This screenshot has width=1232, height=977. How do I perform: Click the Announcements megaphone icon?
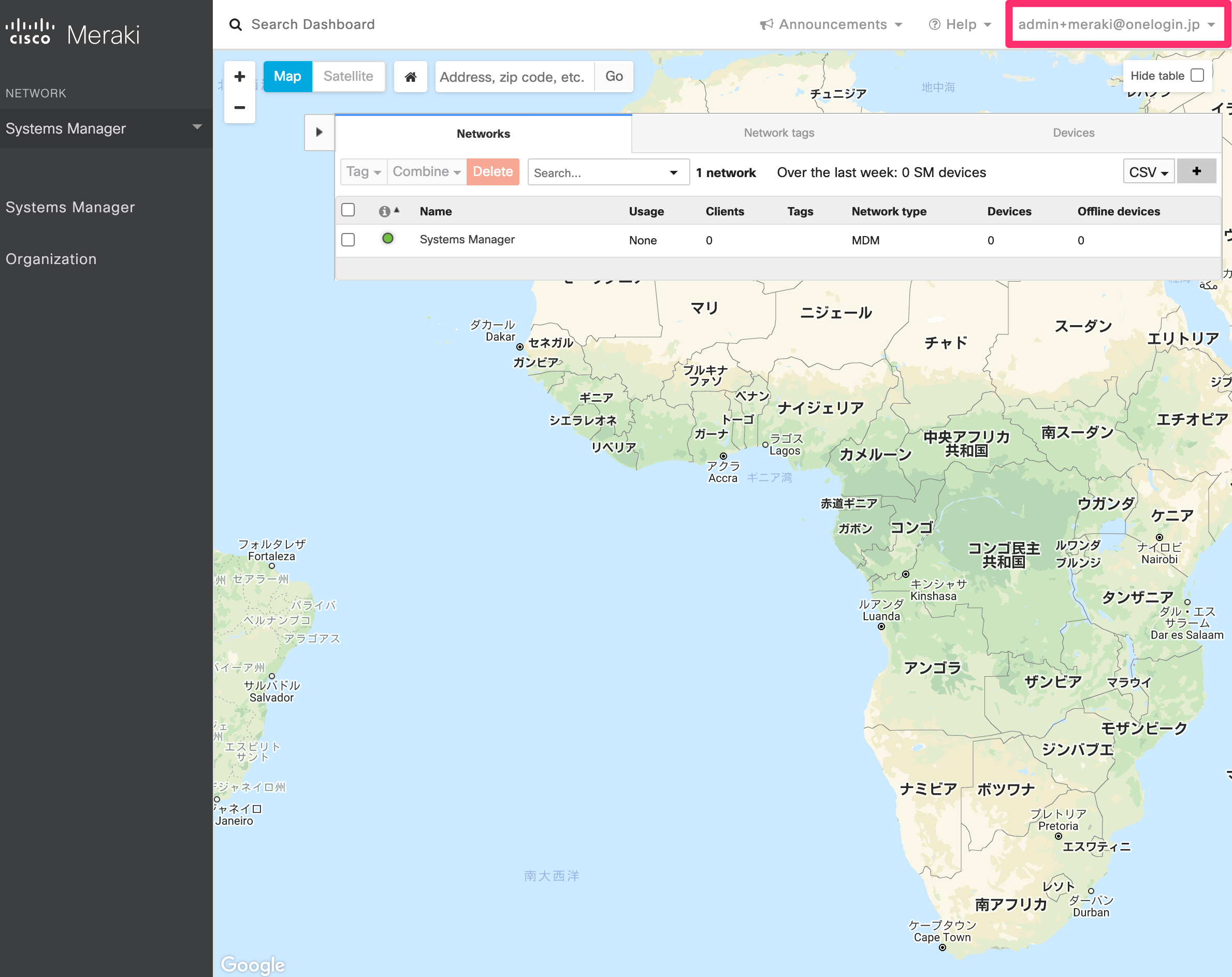point(766,24)
